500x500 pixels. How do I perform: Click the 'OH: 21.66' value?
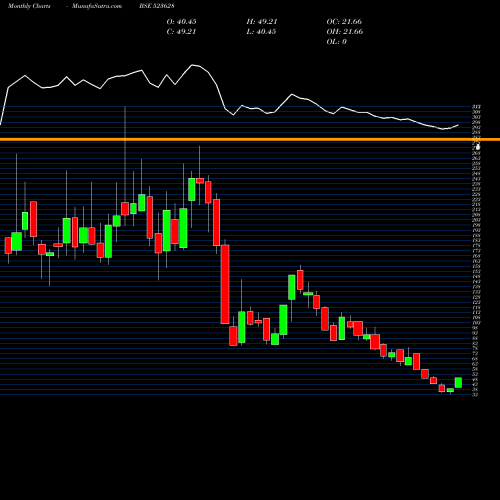point(345,32)
